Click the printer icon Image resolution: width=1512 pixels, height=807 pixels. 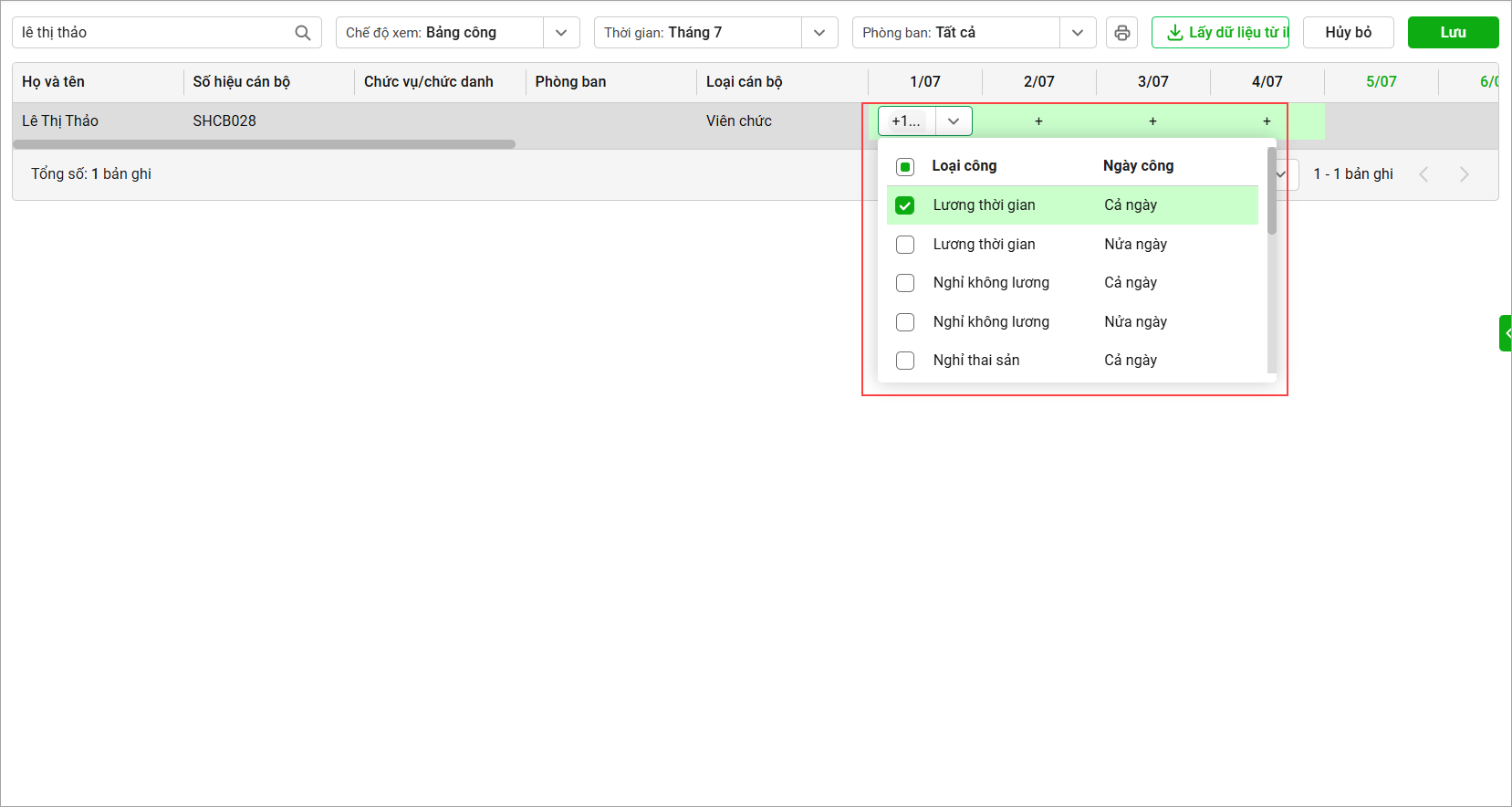pyautogui.click(x=1121, y=33)
